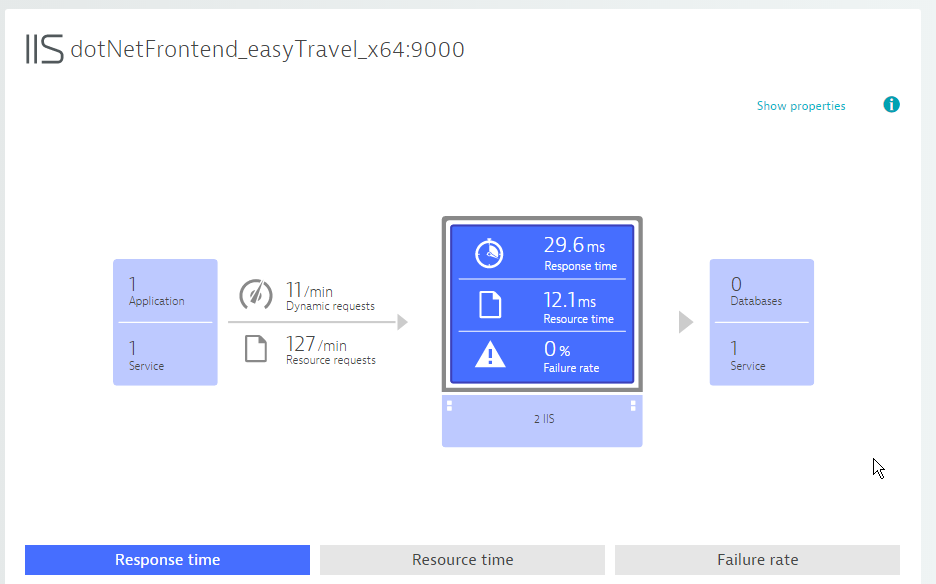
Task: Expand the 2 IIS bar
Action: click(x=542, y=420)
